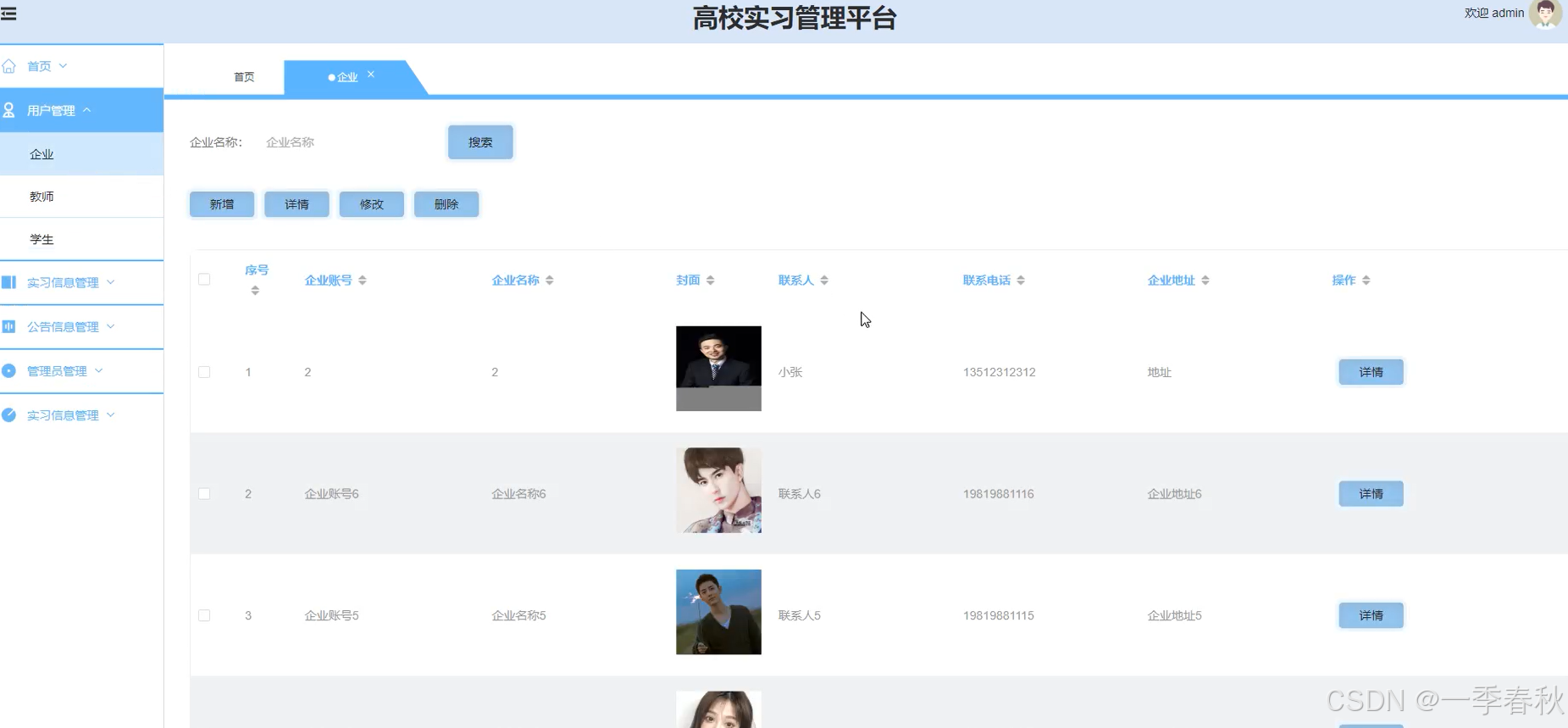Click the 企业地址6 cell

(1175, 494)
